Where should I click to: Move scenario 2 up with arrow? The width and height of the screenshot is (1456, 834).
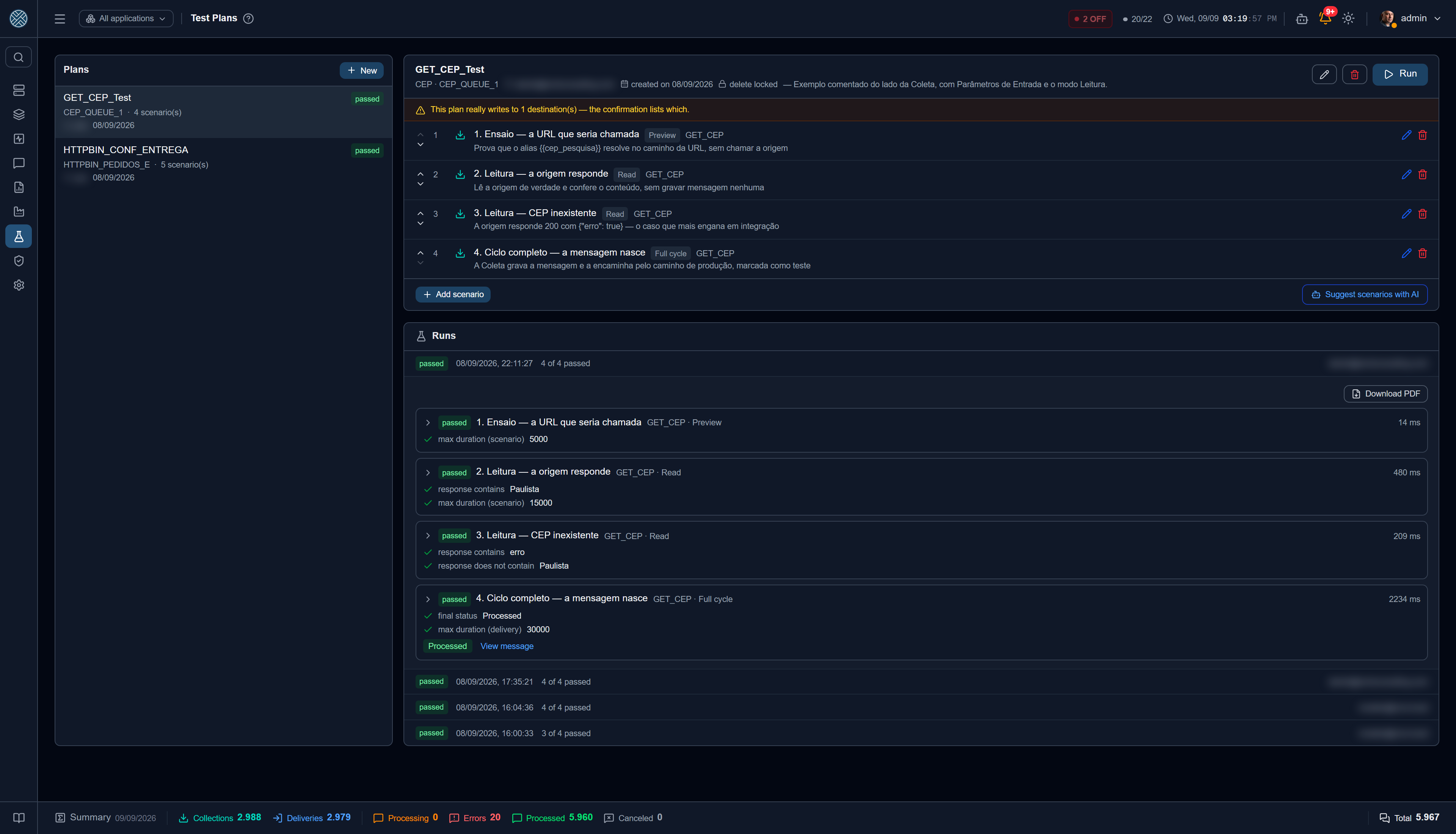(420, 174)
